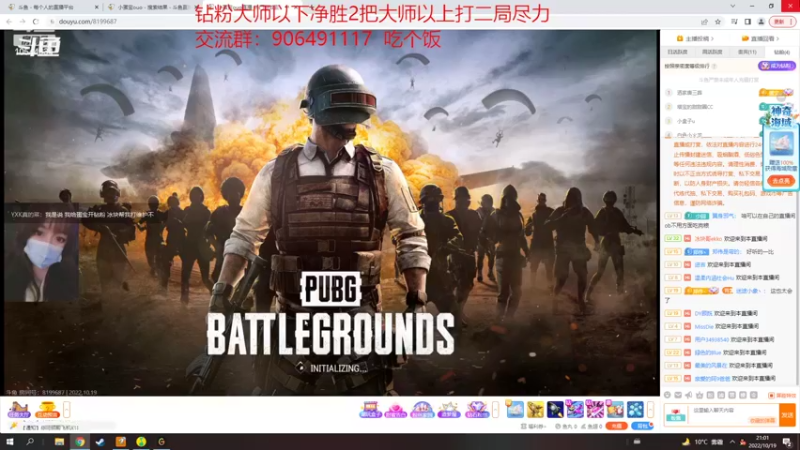Open the Chrome profile avatar
The image size is (800, 450).
click(x=761, y=22)
